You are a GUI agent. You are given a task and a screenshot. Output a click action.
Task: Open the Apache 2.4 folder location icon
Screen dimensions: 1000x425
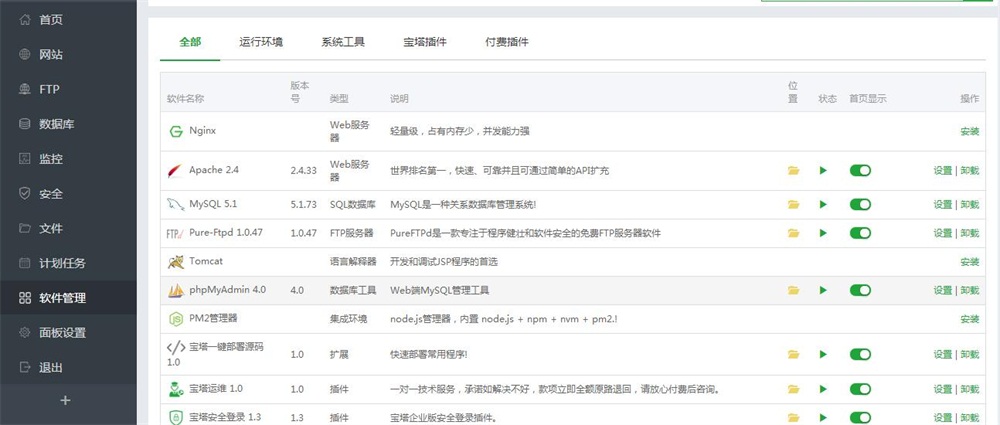point(793,170)
